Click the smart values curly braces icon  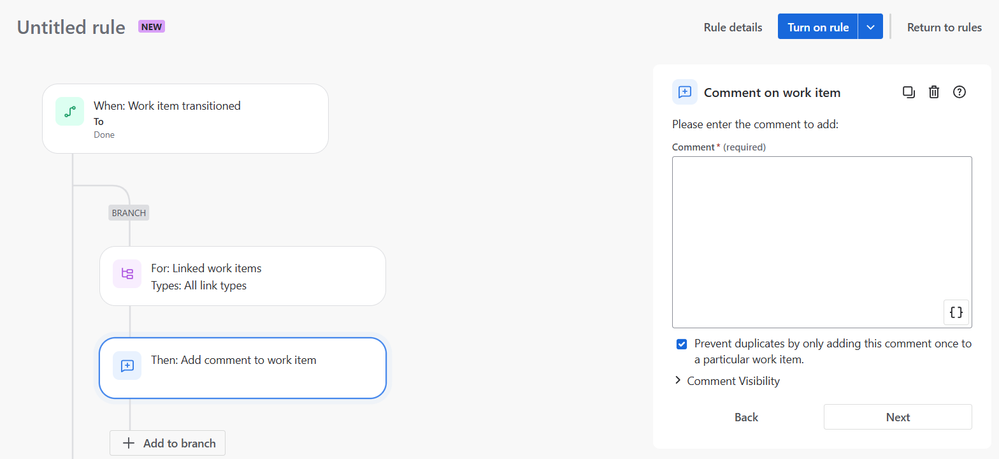click(x=956, y=312)
